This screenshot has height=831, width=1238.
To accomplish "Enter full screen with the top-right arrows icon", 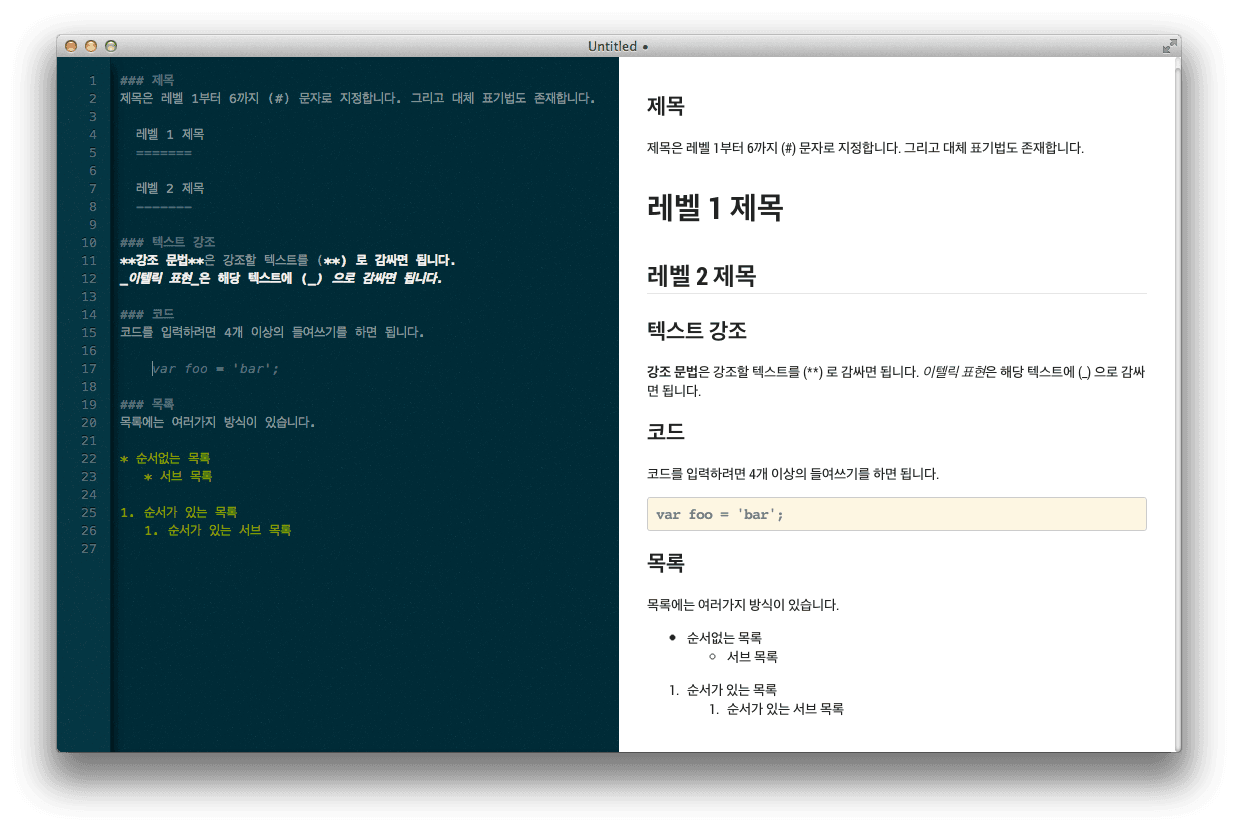I will pos(1168,46).
